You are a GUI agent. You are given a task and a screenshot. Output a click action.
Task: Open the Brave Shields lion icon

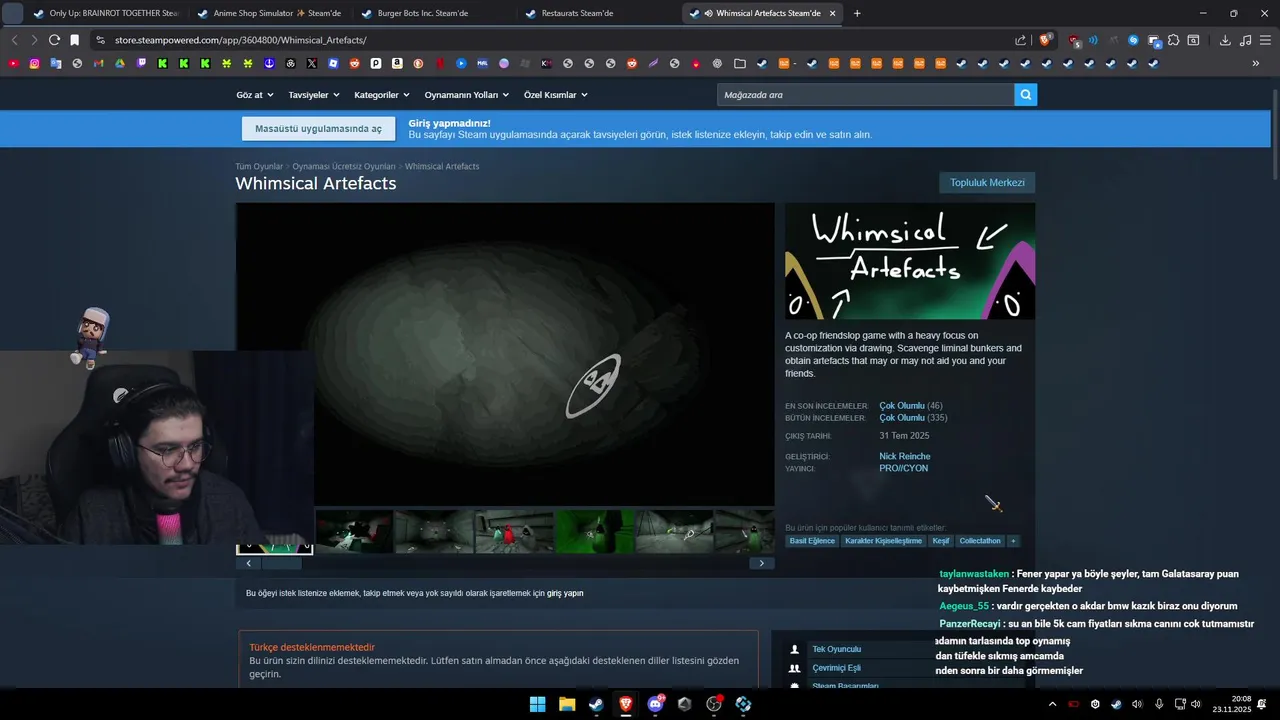(x=1045, y=40)
